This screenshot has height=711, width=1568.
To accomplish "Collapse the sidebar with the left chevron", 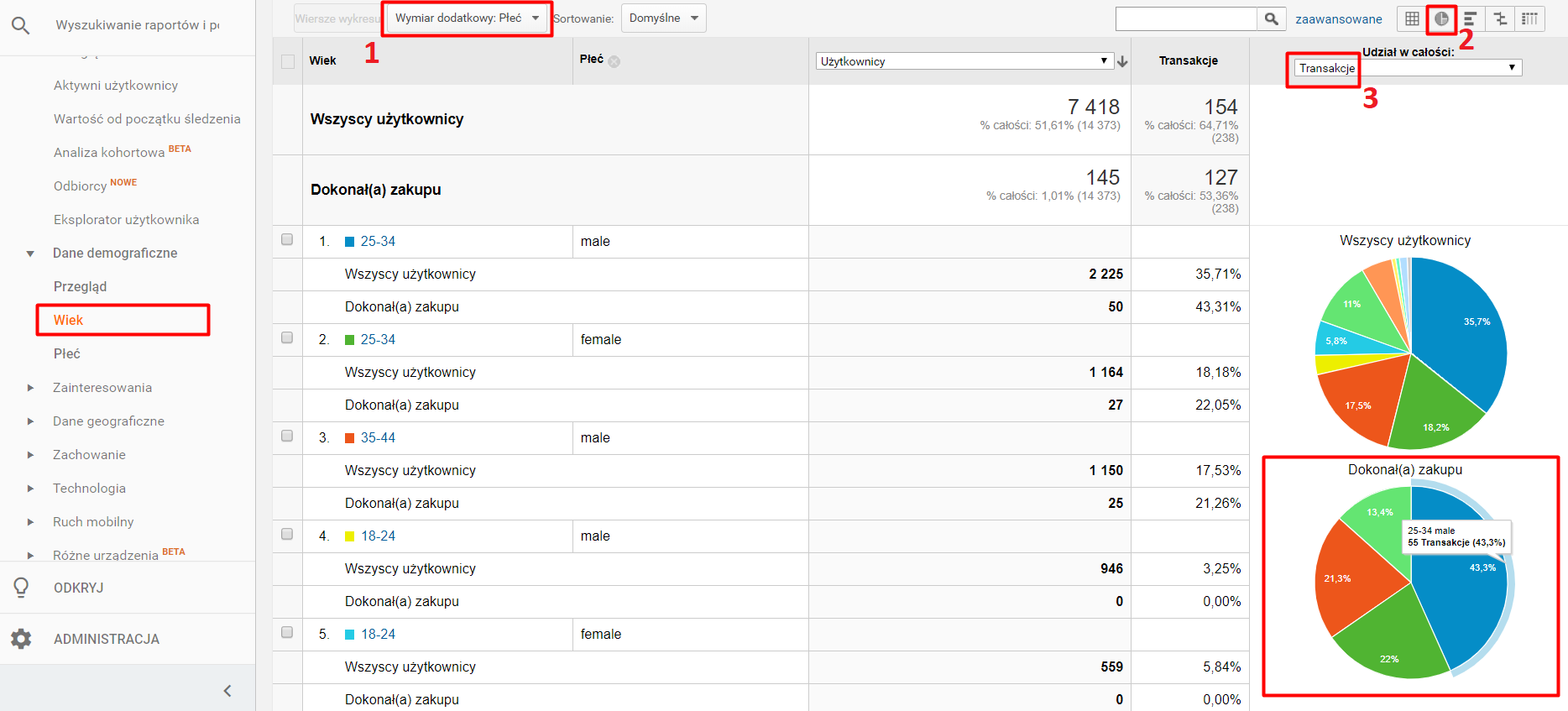I will 227,691.
